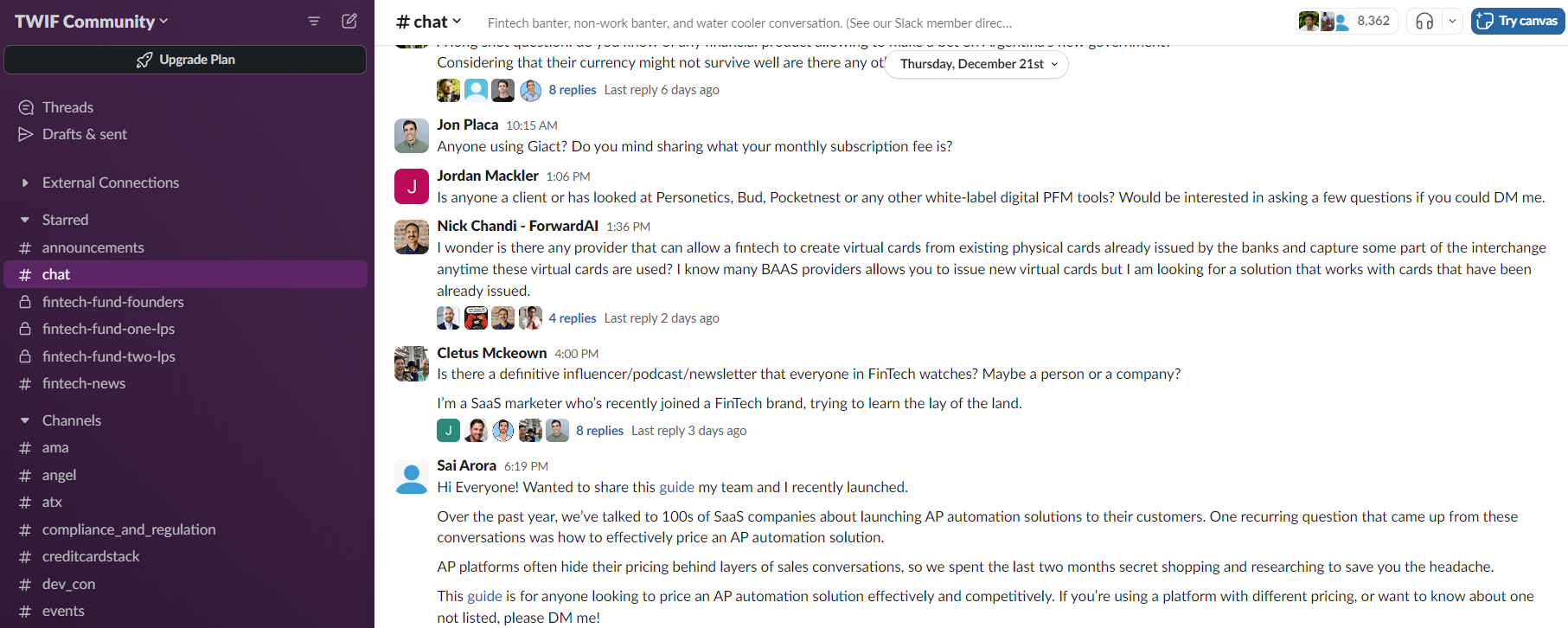Collapse the Channels section
1568x628 pixels.
[25, 420]
